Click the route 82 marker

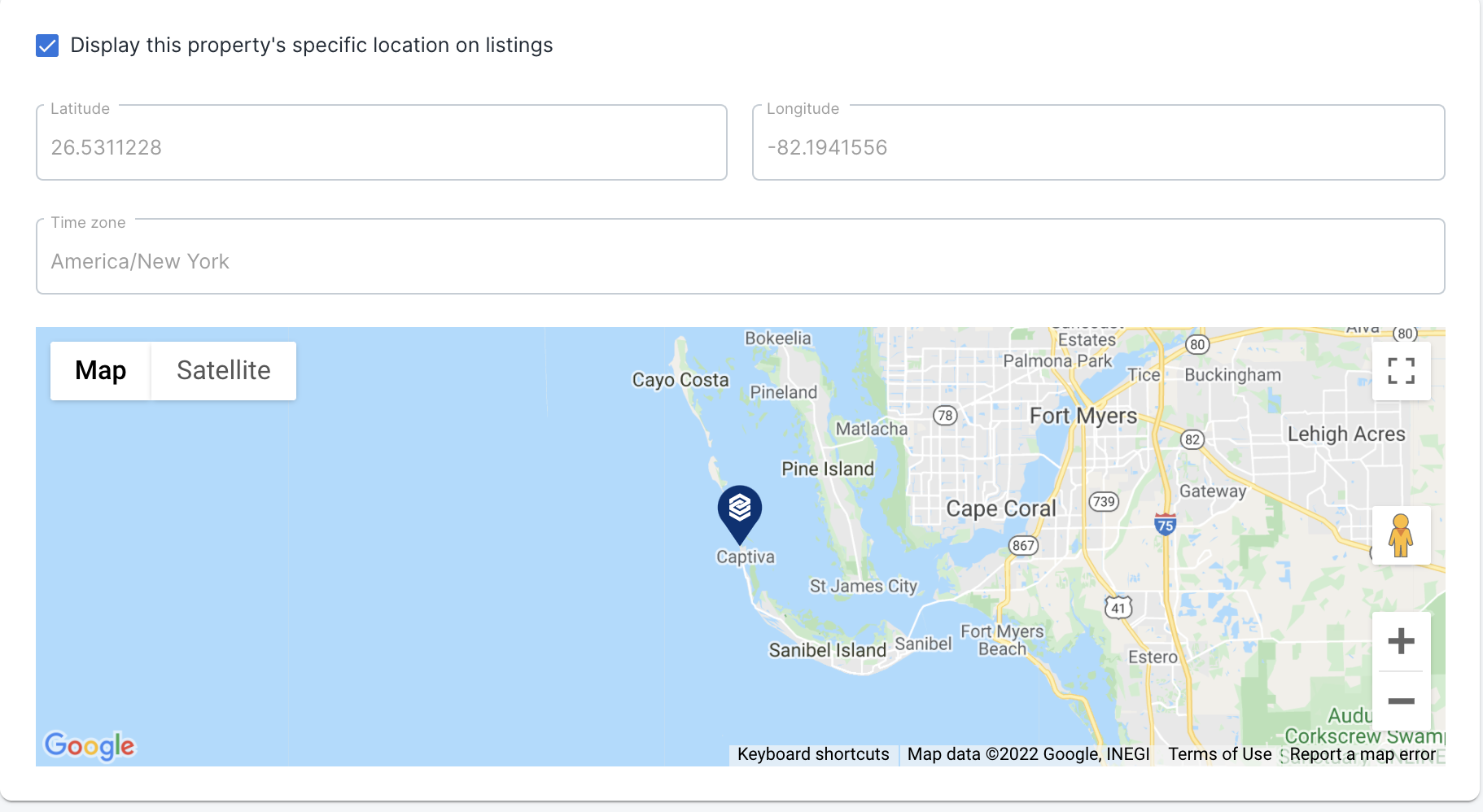click(x=1192, y=440)
